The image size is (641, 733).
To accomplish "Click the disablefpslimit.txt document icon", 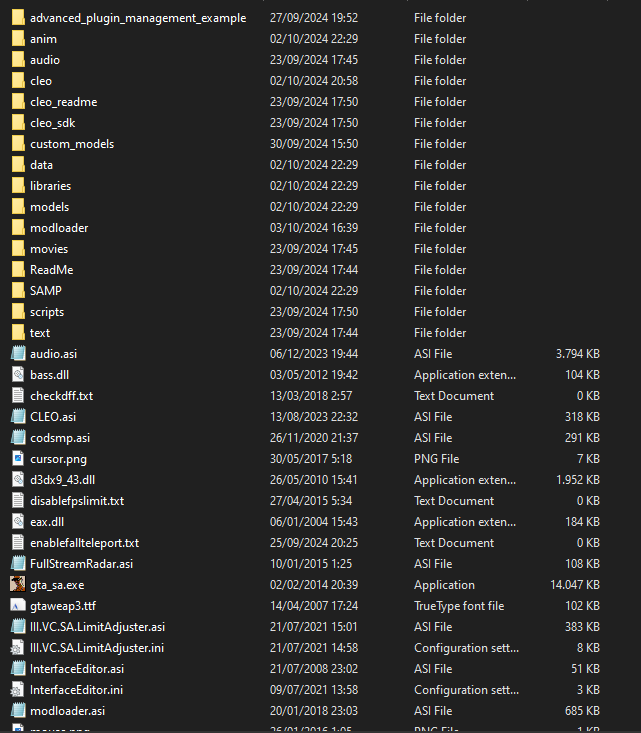I will point(18,501).
